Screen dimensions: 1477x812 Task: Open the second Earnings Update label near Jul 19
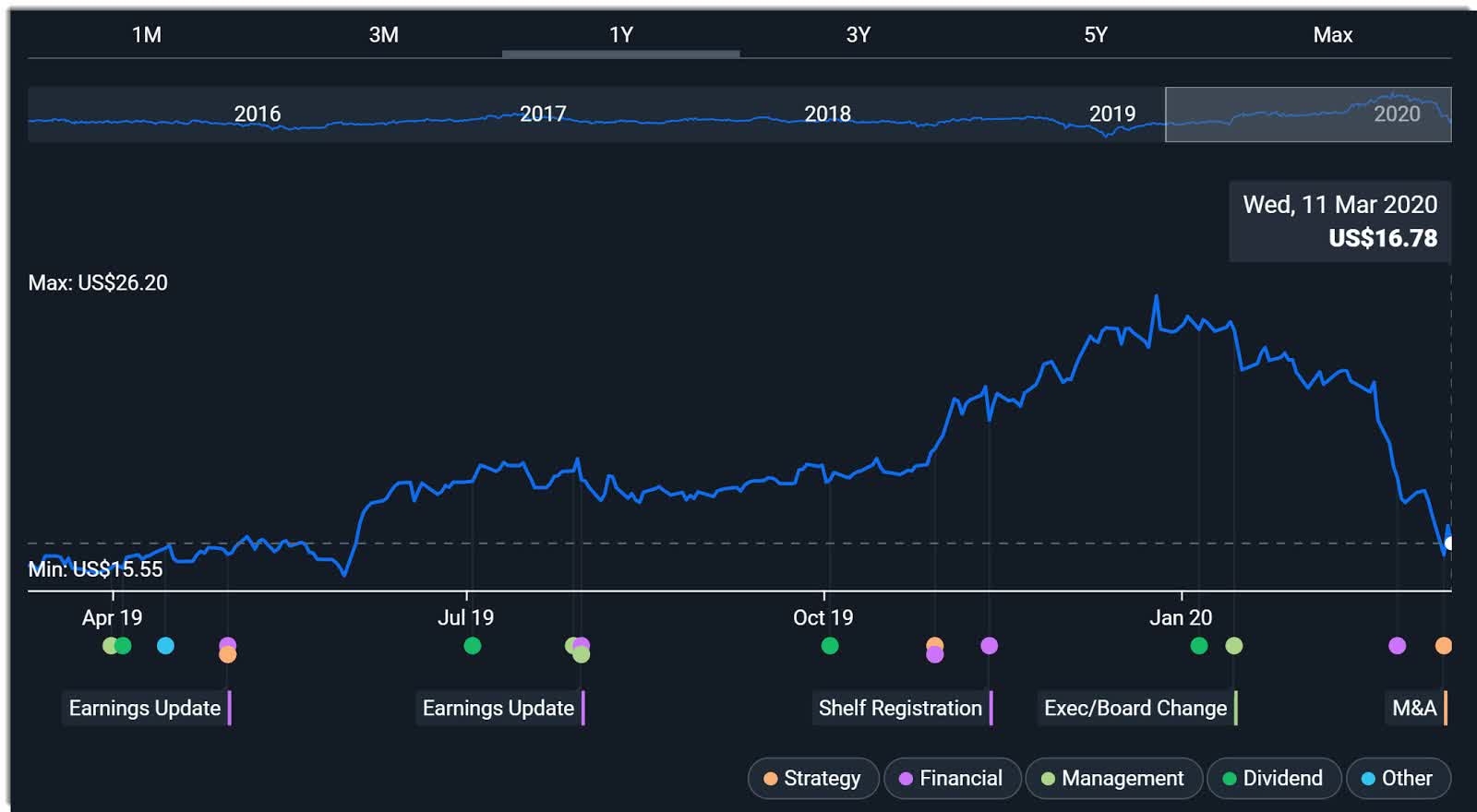coord(498,709)
